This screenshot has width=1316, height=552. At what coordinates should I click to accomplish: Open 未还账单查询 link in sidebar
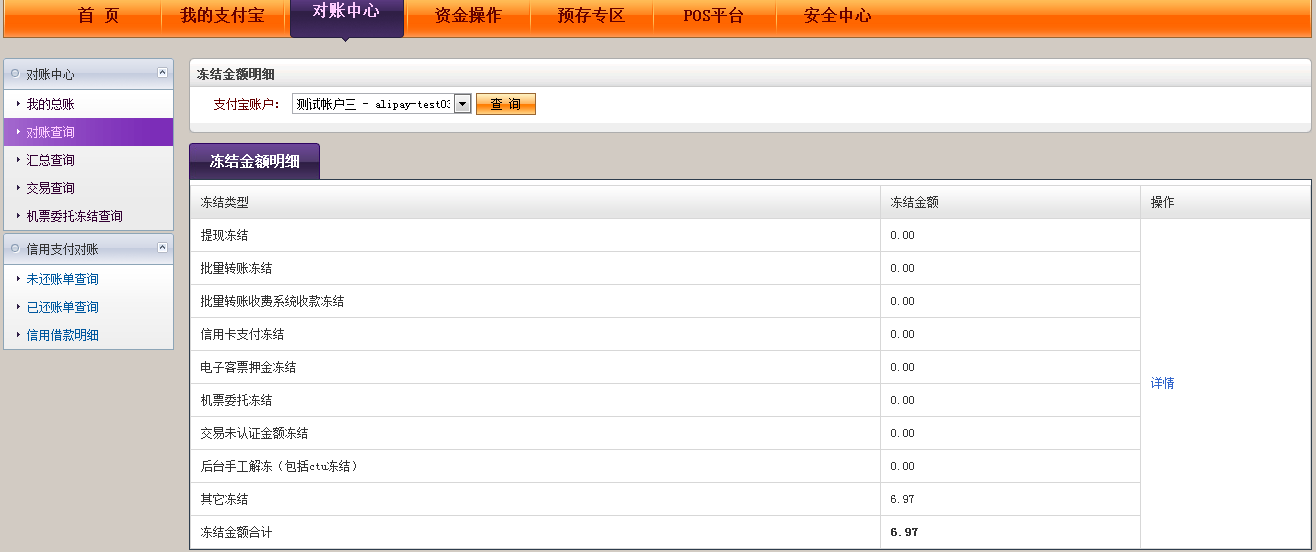click(x=62, y=279)
